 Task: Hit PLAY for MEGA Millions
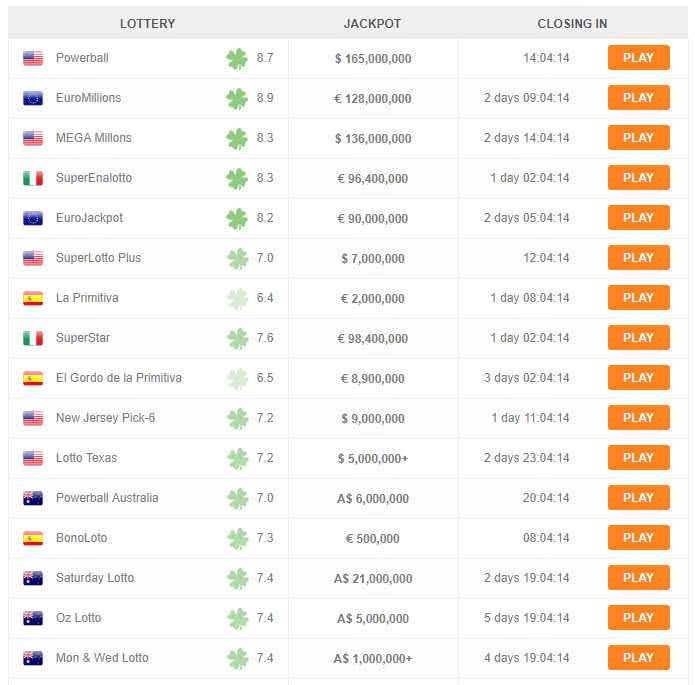click(639, 138)
